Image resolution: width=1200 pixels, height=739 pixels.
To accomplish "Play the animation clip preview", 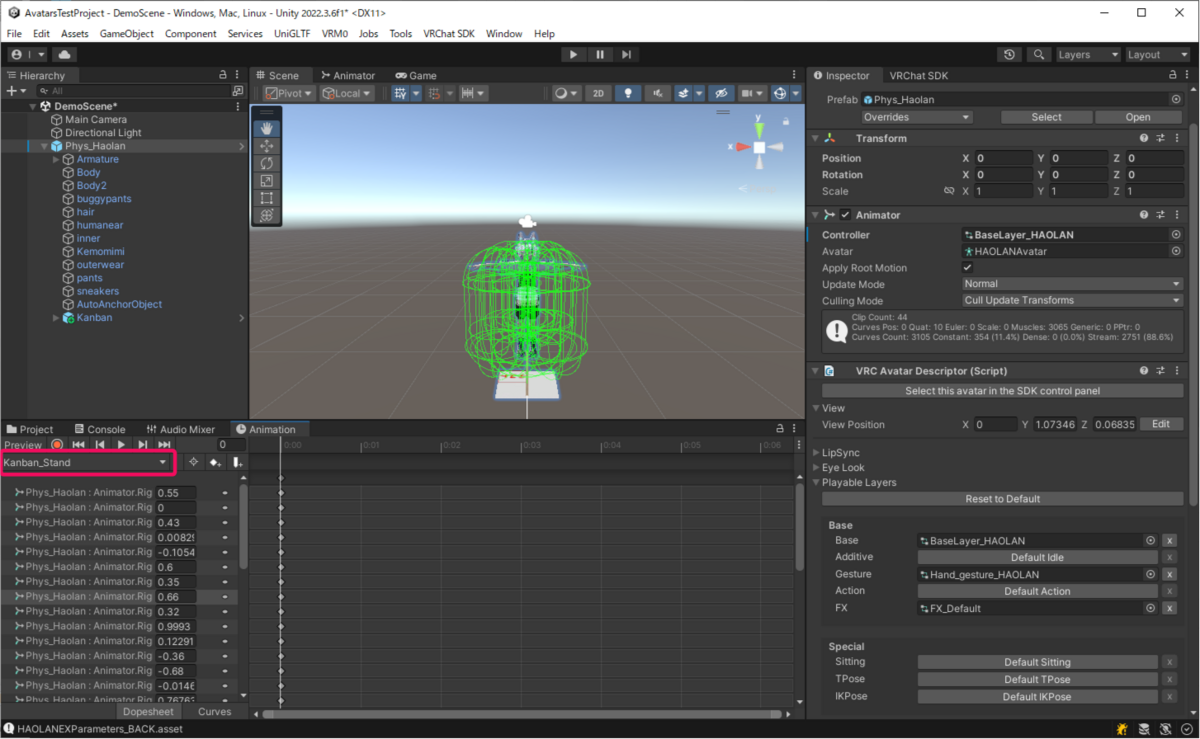I will [121, 445].
